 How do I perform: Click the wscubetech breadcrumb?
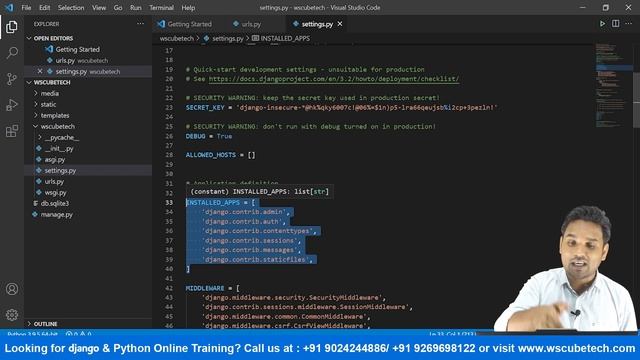tap(176, 38)
